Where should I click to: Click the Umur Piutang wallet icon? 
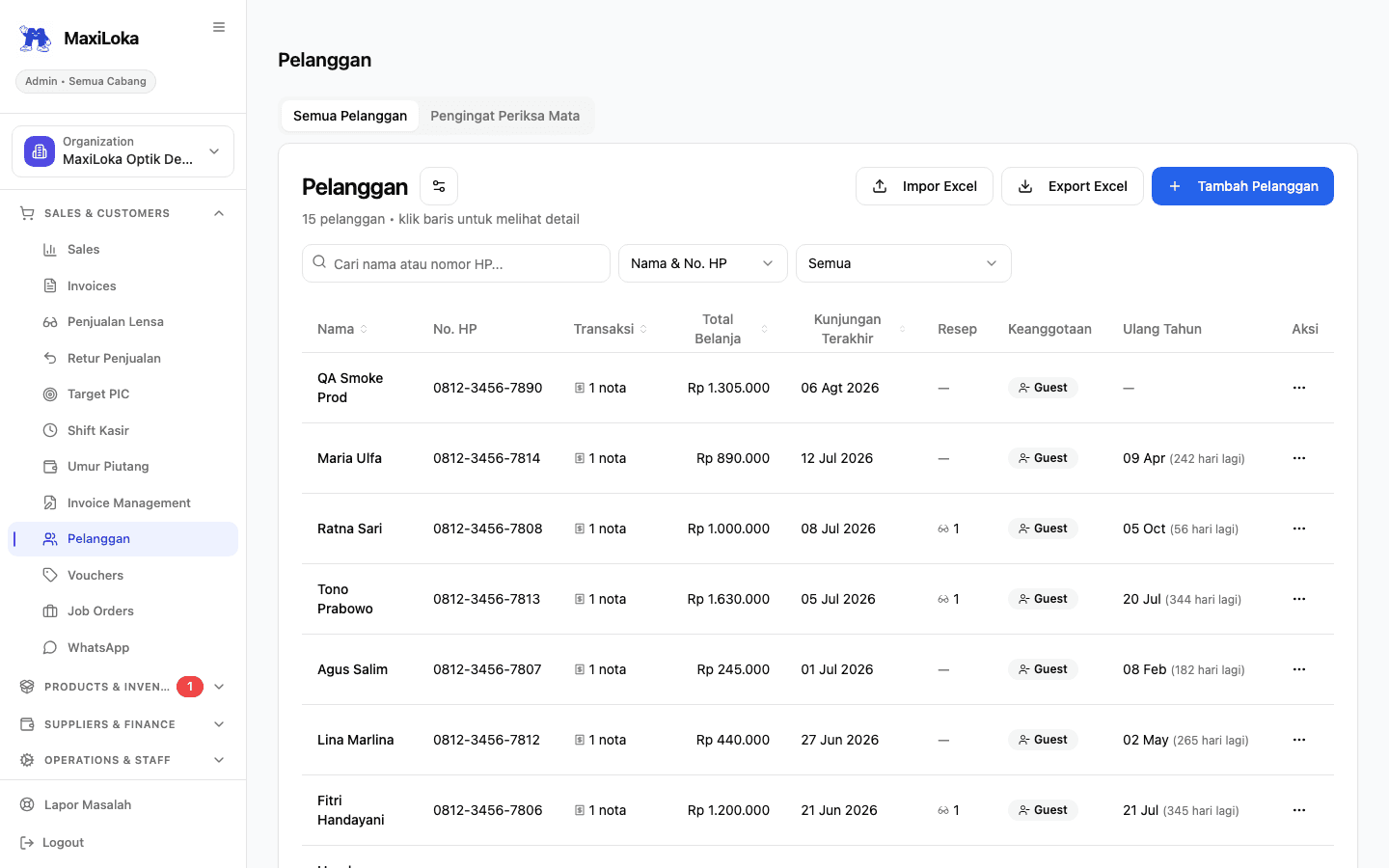pyautogui.click(x=50, y=467)
